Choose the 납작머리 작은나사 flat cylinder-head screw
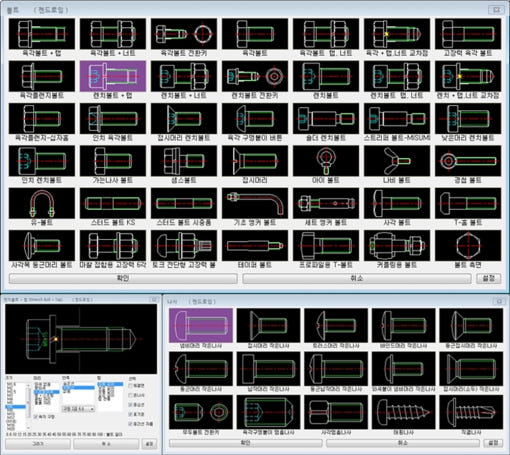Viewport: 510px width, 455px height. [268, 369]
